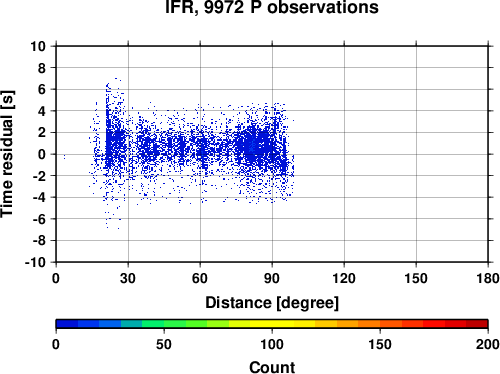500x374 pixels.
Task: Click the isolated data point near 3 degrees
Action: tap(64, 157)
